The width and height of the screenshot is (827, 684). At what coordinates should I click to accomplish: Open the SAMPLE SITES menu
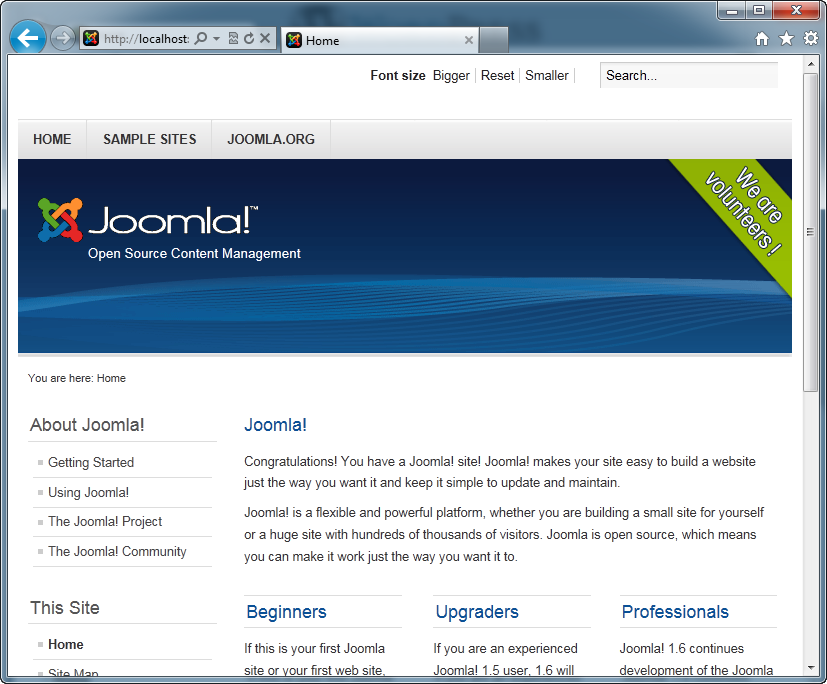tap(149, 139)
